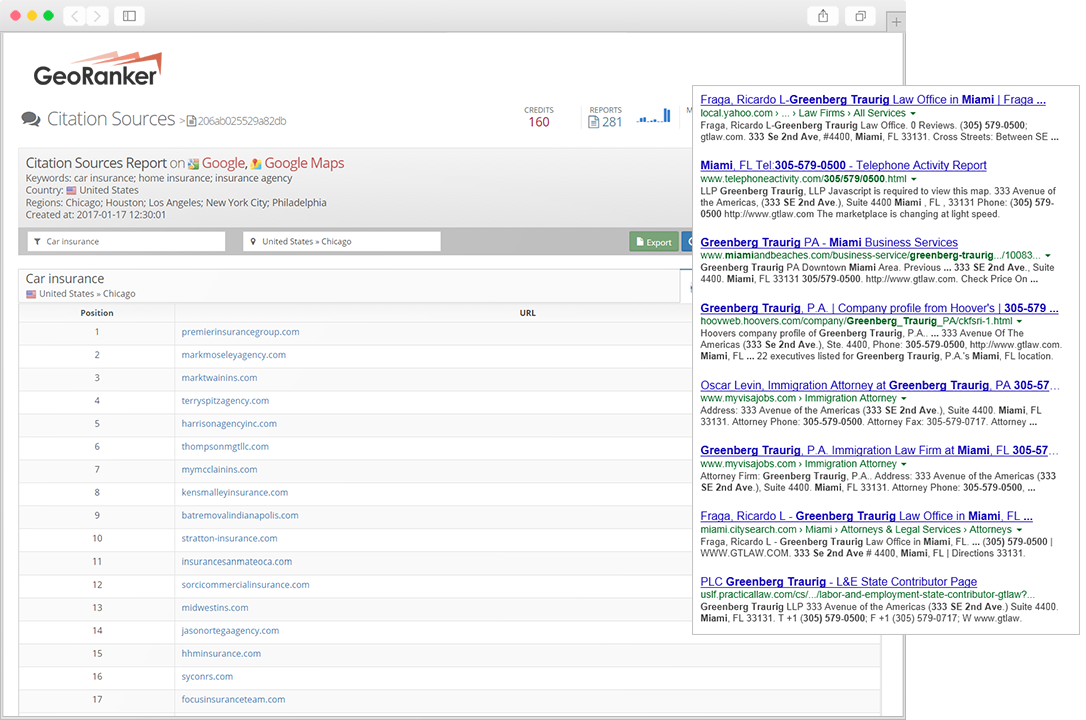
Task: Expand dropdown arrow next to telephoneactivity.com URL
Action: 914,179
